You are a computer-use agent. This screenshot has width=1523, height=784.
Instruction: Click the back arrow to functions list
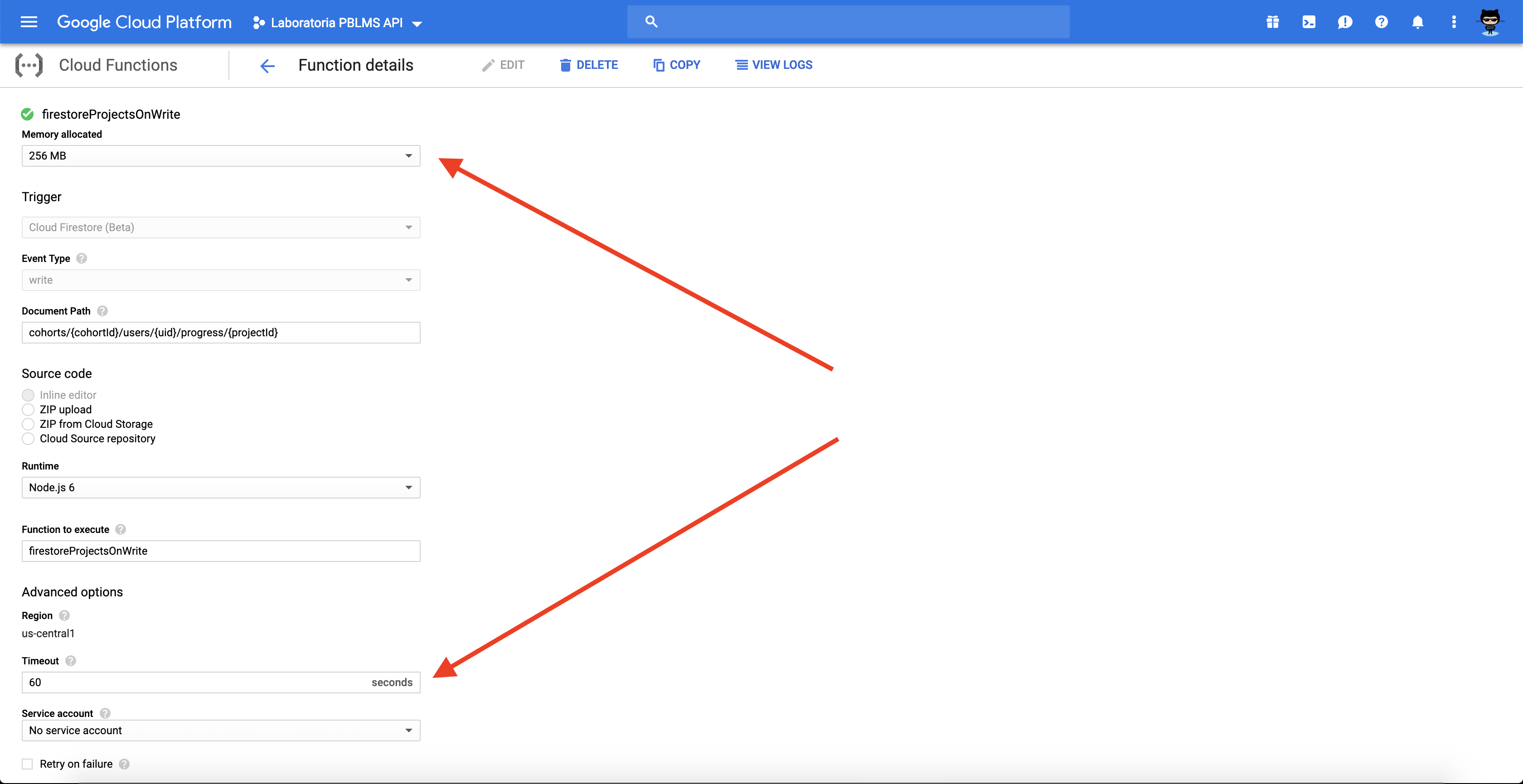(x=267, y=66)
